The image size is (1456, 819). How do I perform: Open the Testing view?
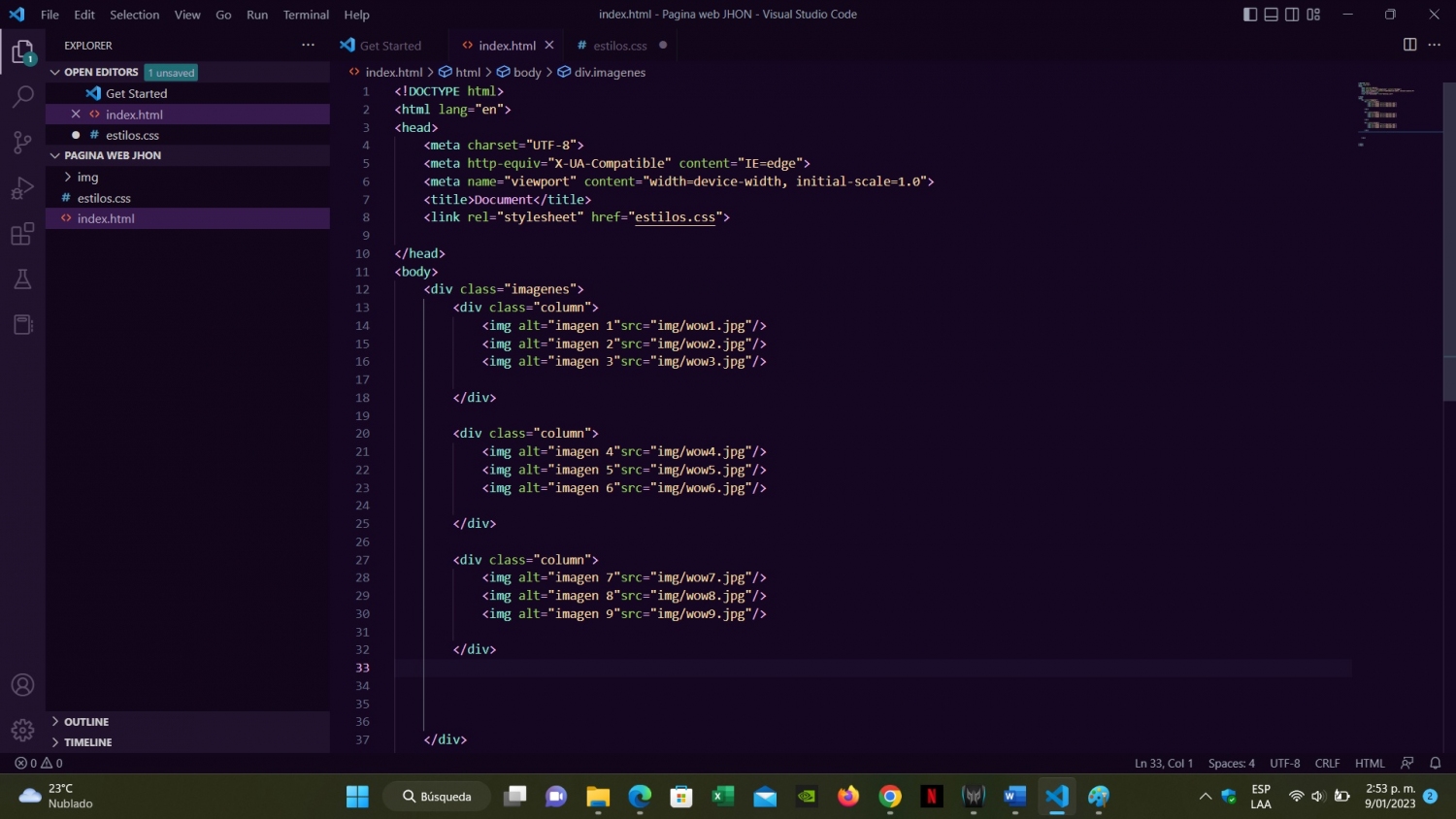[21, 278]
